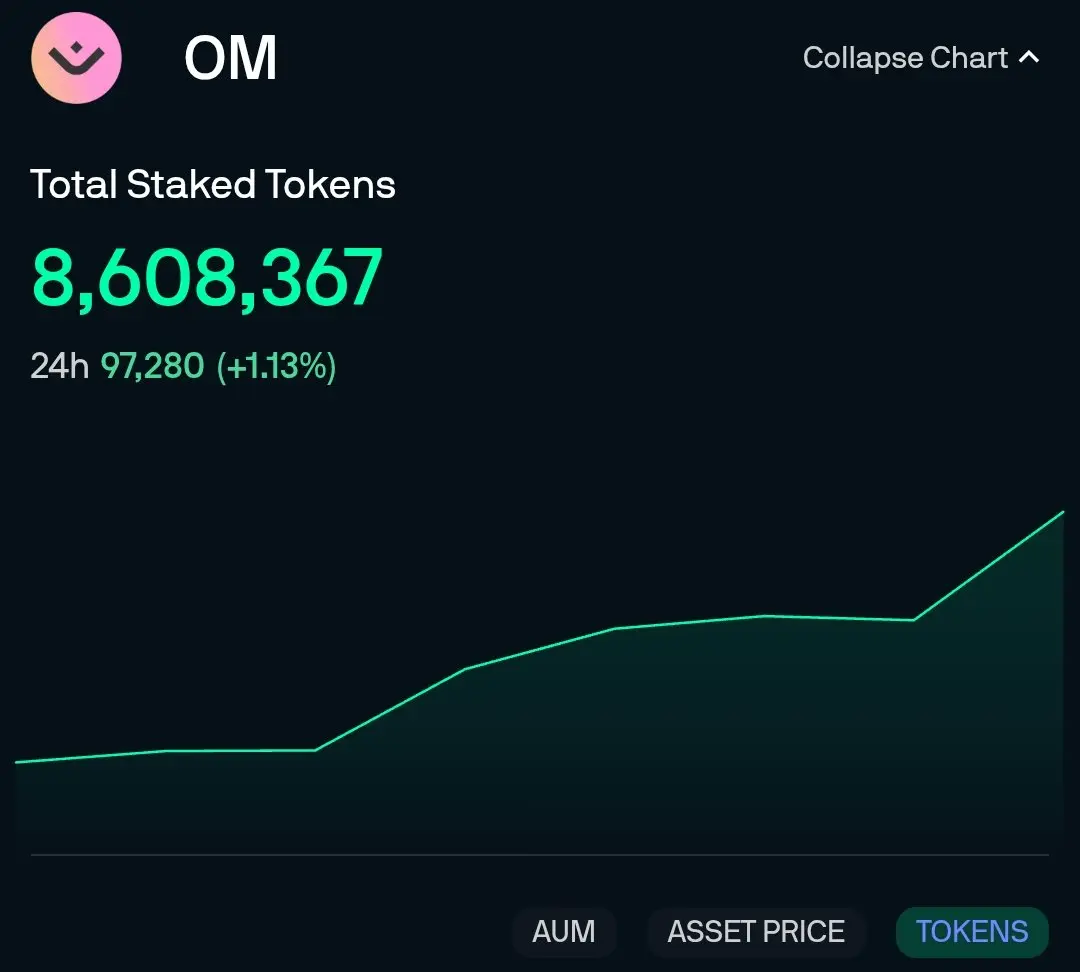Switch to the ASSET PRICE tab
1080x972 pixels.
(x=756, y=931)
